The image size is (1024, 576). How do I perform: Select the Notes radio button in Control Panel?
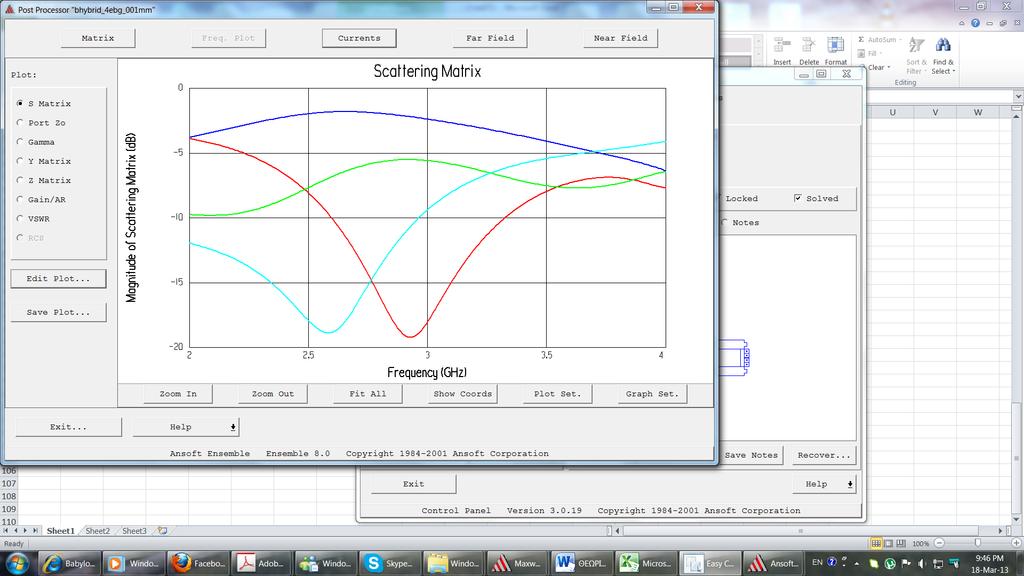[x=724, y=223]
